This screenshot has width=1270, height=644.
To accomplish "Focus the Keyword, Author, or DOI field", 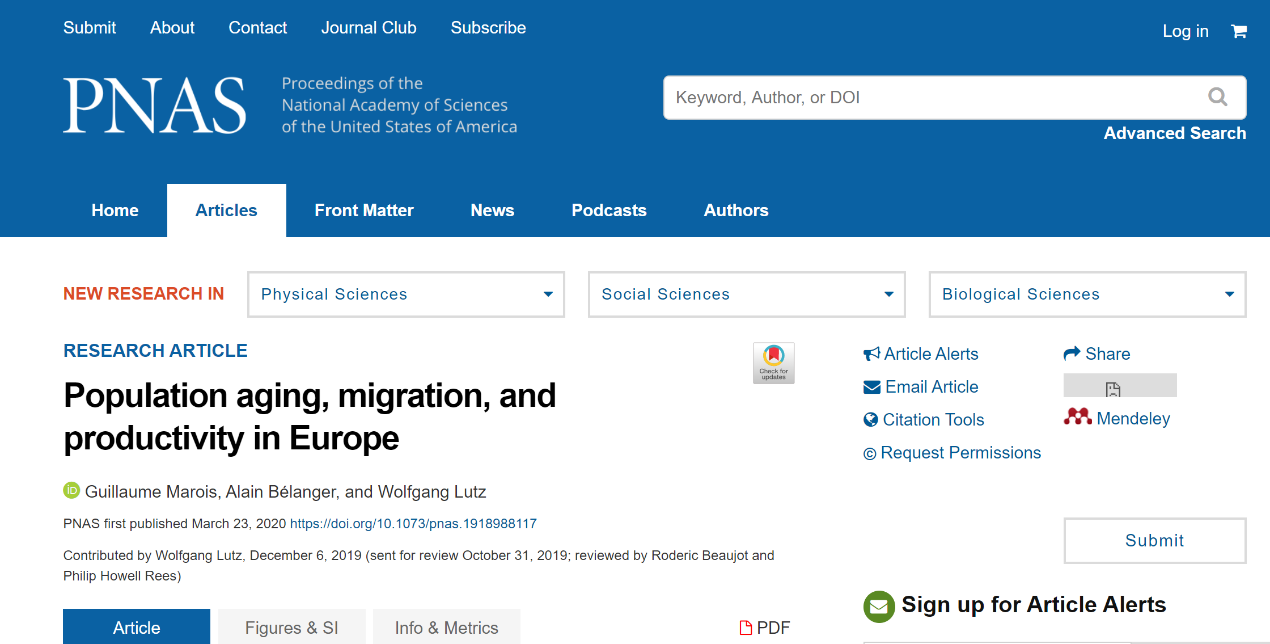I will [930, 97].
